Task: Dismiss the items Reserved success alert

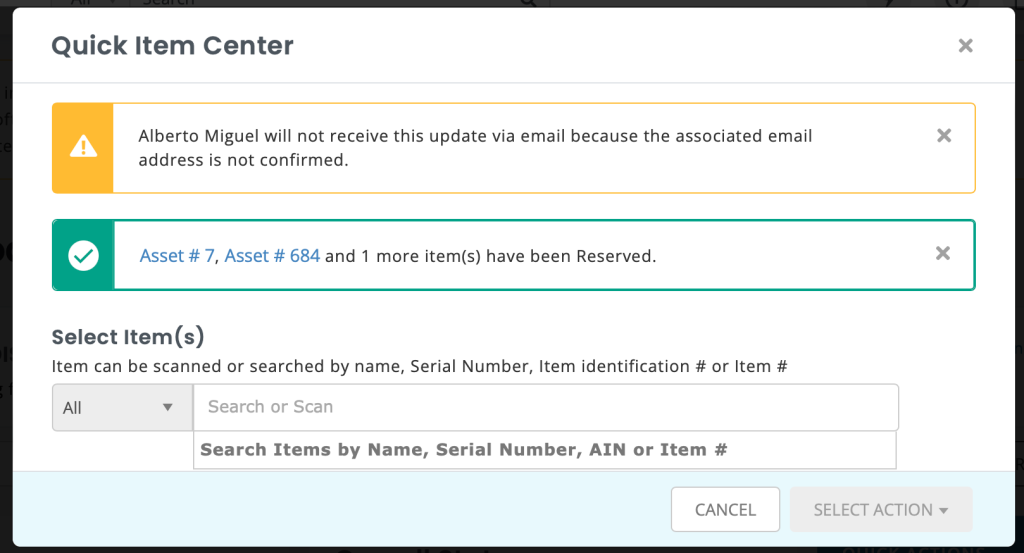Action: tap(942, 253)
